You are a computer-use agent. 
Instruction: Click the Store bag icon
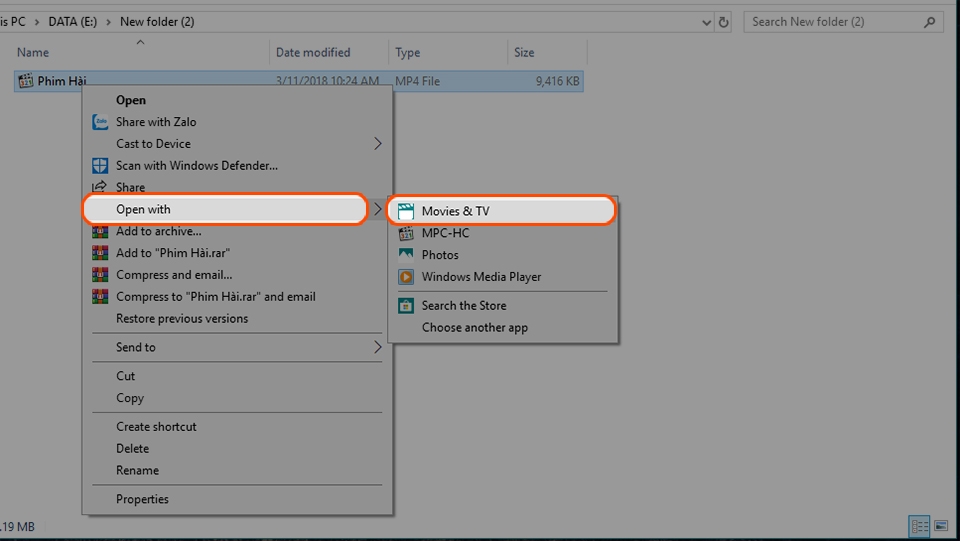[x=406, y=306]
